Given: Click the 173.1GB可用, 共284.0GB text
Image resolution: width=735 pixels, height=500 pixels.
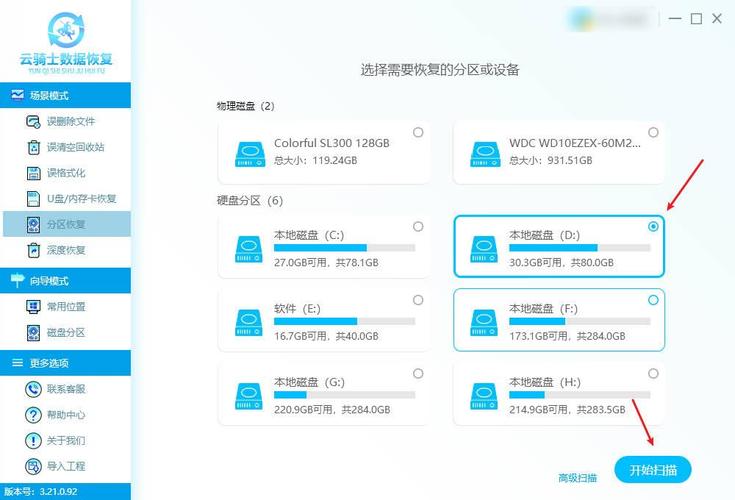Looking at the screenshot, I should (x=567, y=336).
